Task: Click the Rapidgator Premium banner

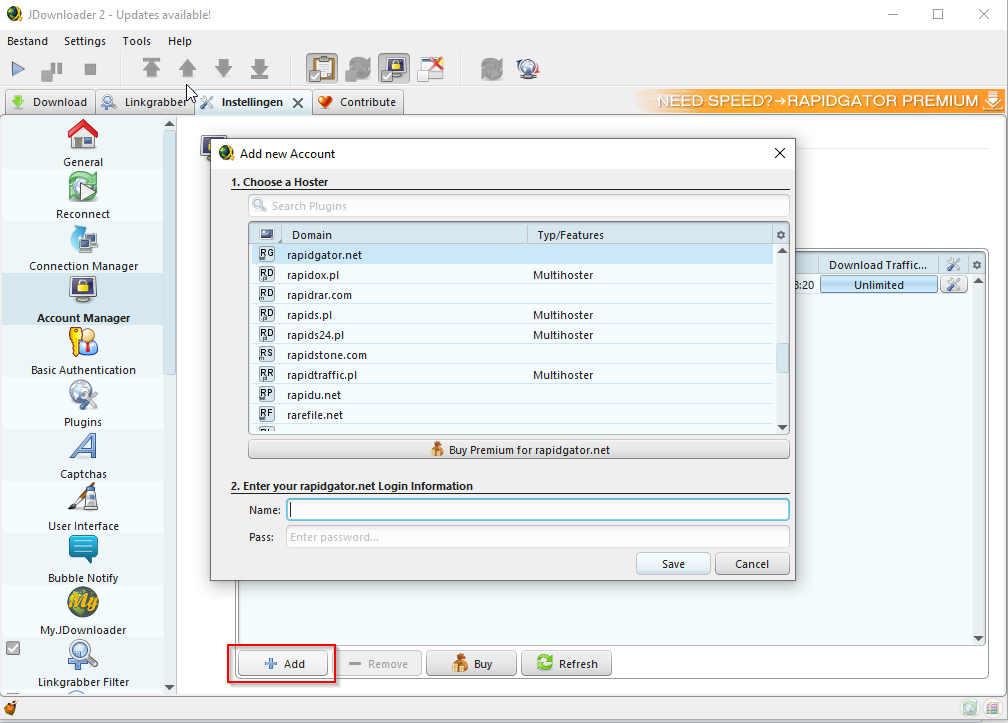Action: (x=820, y=101)
